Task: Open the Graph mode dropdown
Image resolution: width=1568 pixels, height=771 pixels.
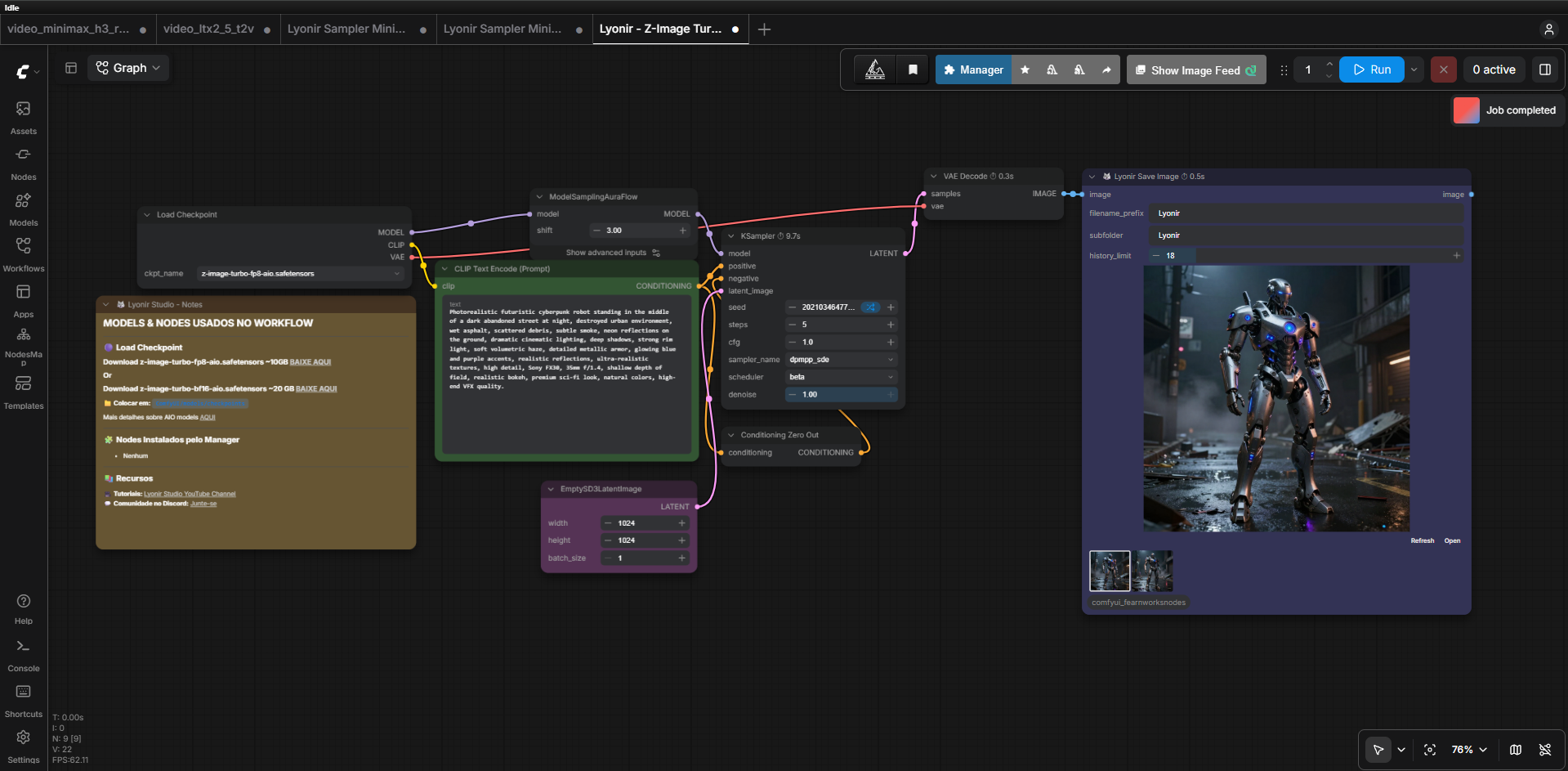Action: tap(128, 68)
